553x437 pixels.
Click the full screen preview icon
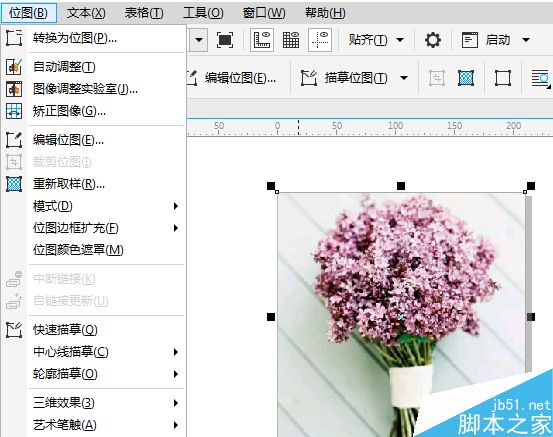tap(225, 40)
